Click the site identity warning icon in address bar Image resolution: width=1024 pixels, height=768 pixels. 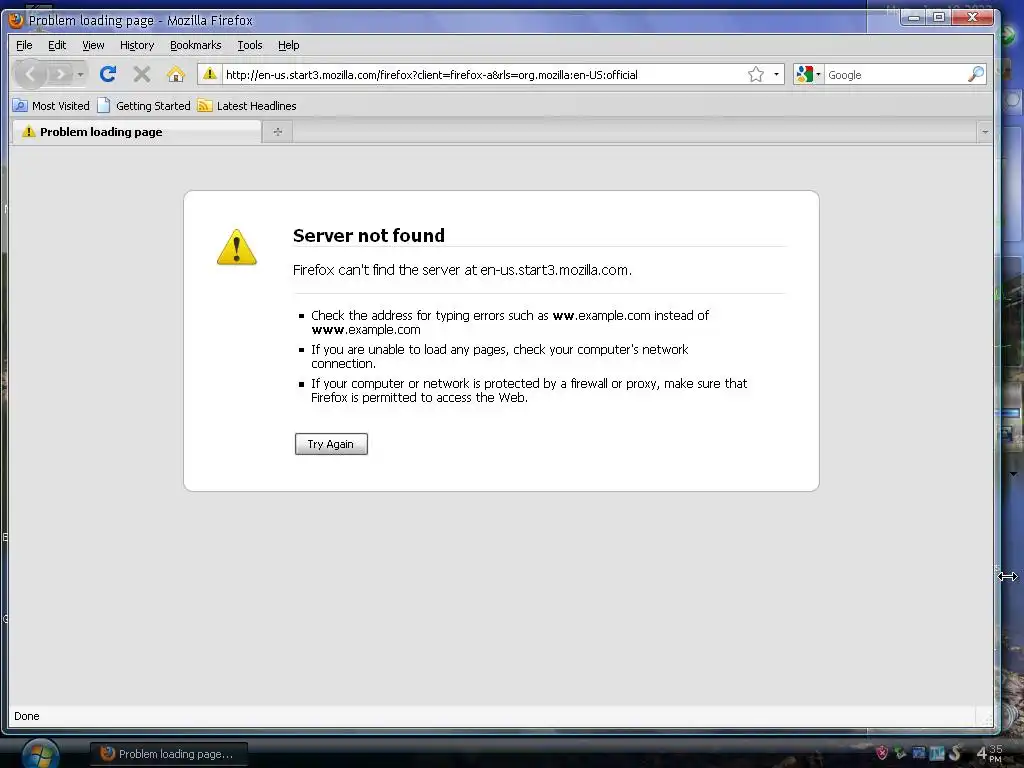(x=210, y=74)
